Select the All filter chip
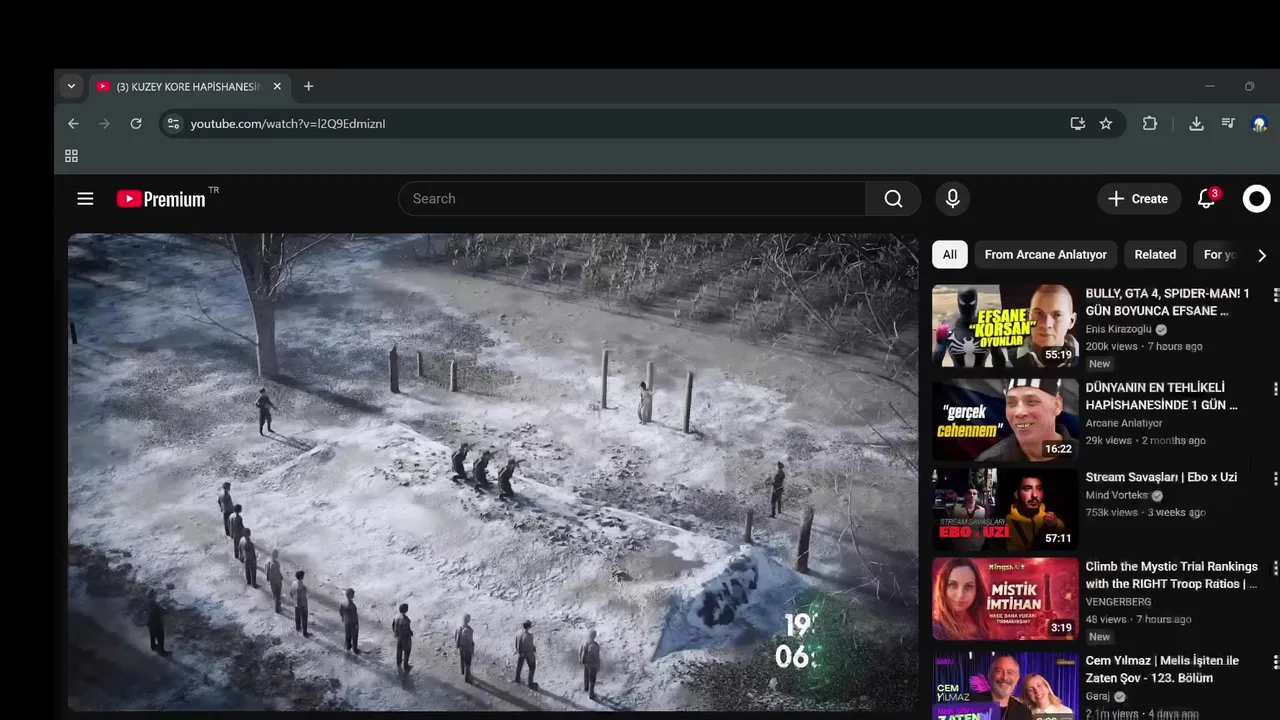The width and height of the screenshot is (1280, 720). [x=949, y=255]
